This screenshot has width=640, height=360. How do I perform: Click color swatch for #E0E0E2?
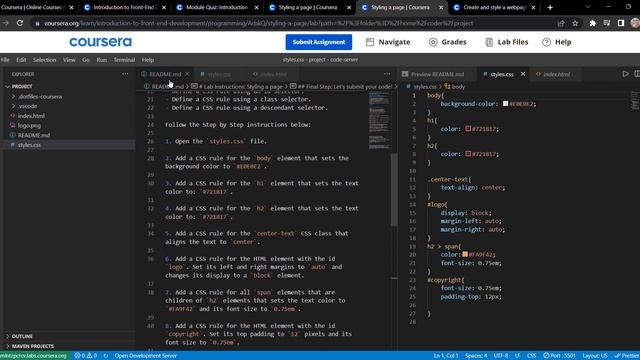[x=505, y=104]
